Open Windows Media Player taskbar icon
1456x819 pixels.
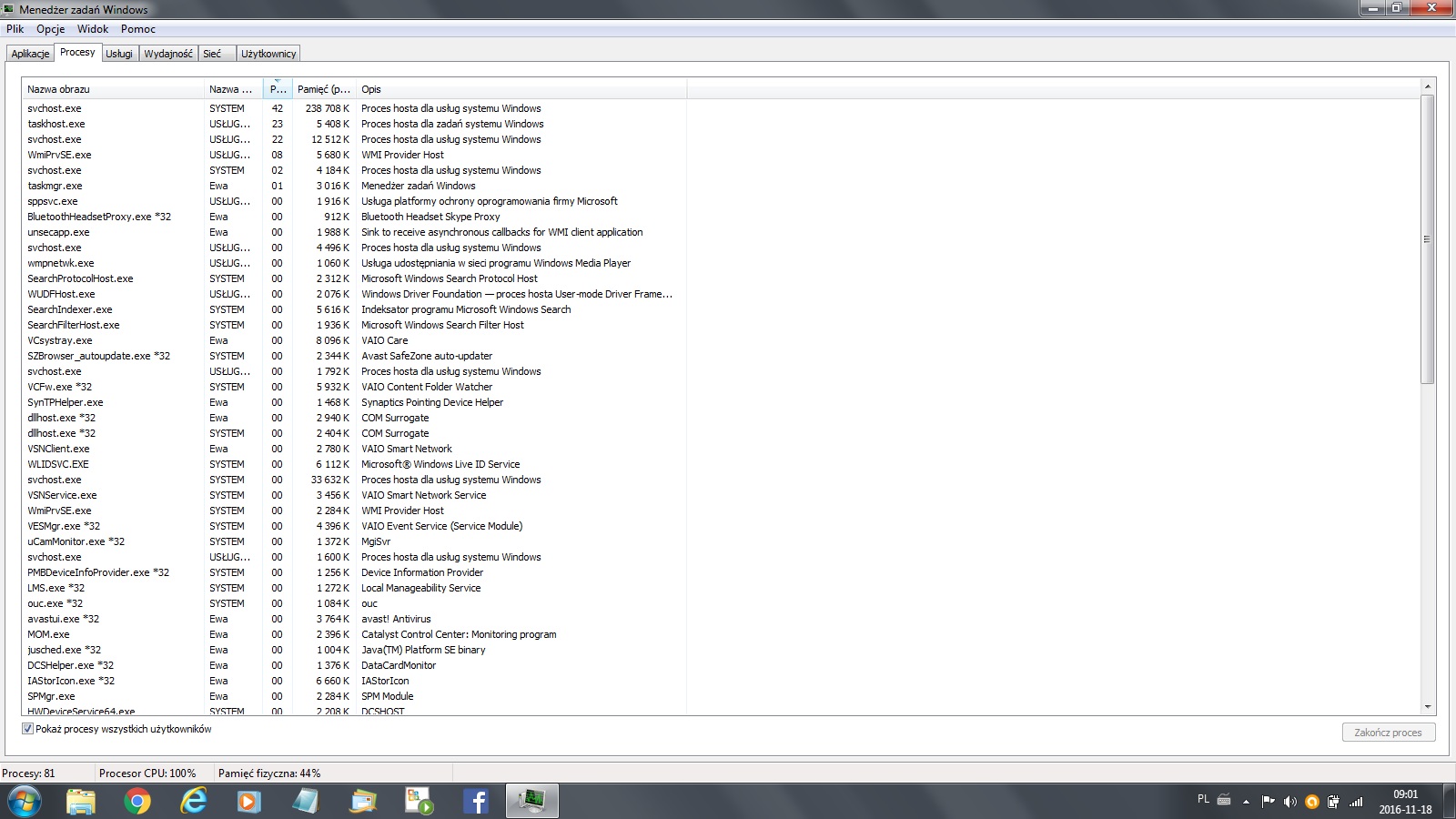(x=248, y=802)
